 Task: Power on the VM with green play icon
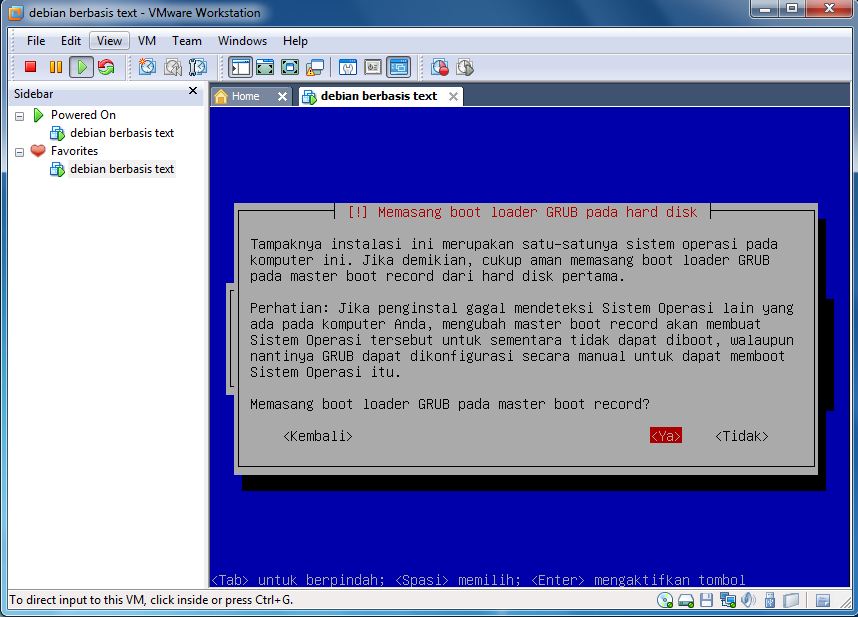82,67
